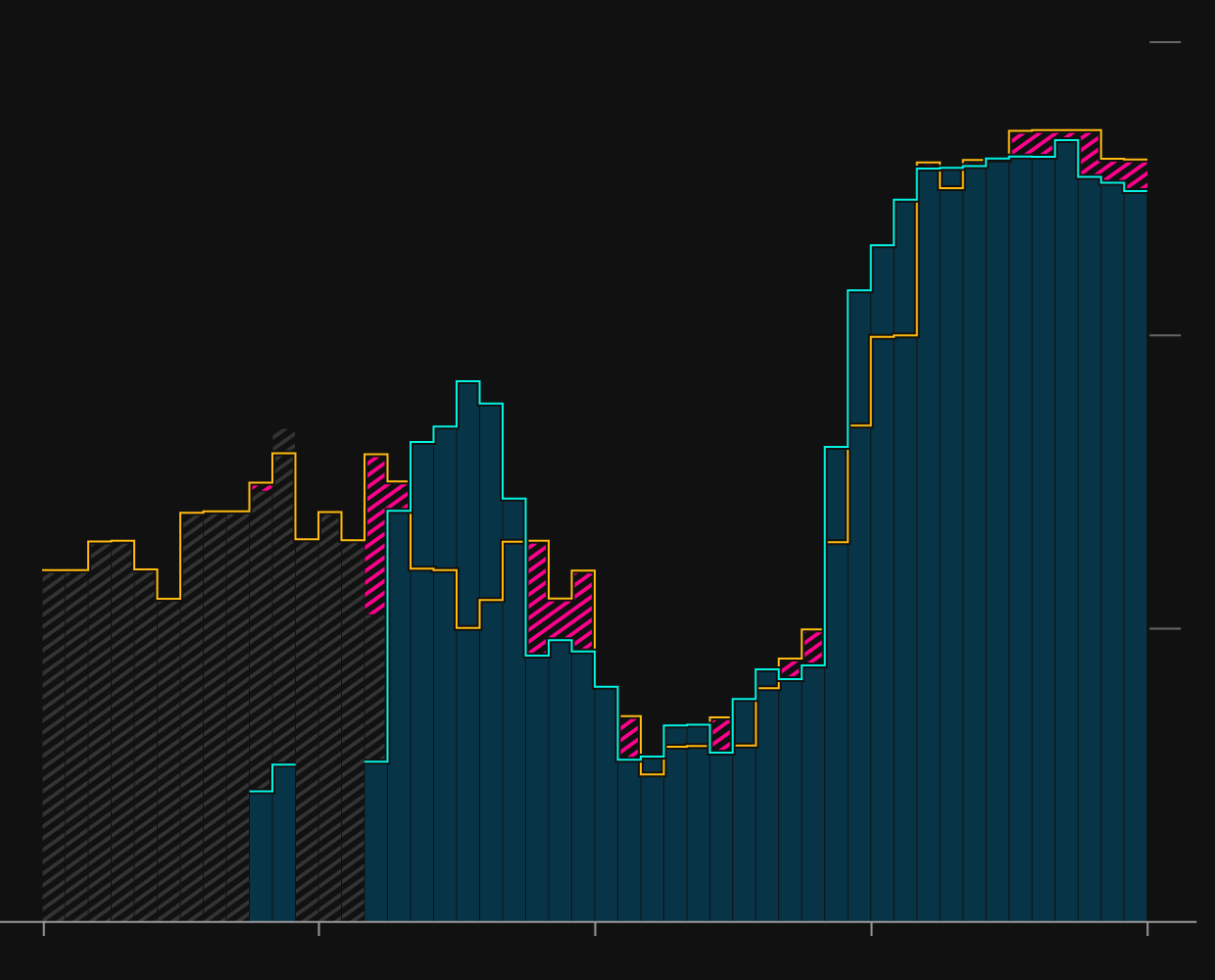Click the wide pink hatched area near the center
Image resolution: width=1215 pixels, height=980 pixels.
[559, 617]
